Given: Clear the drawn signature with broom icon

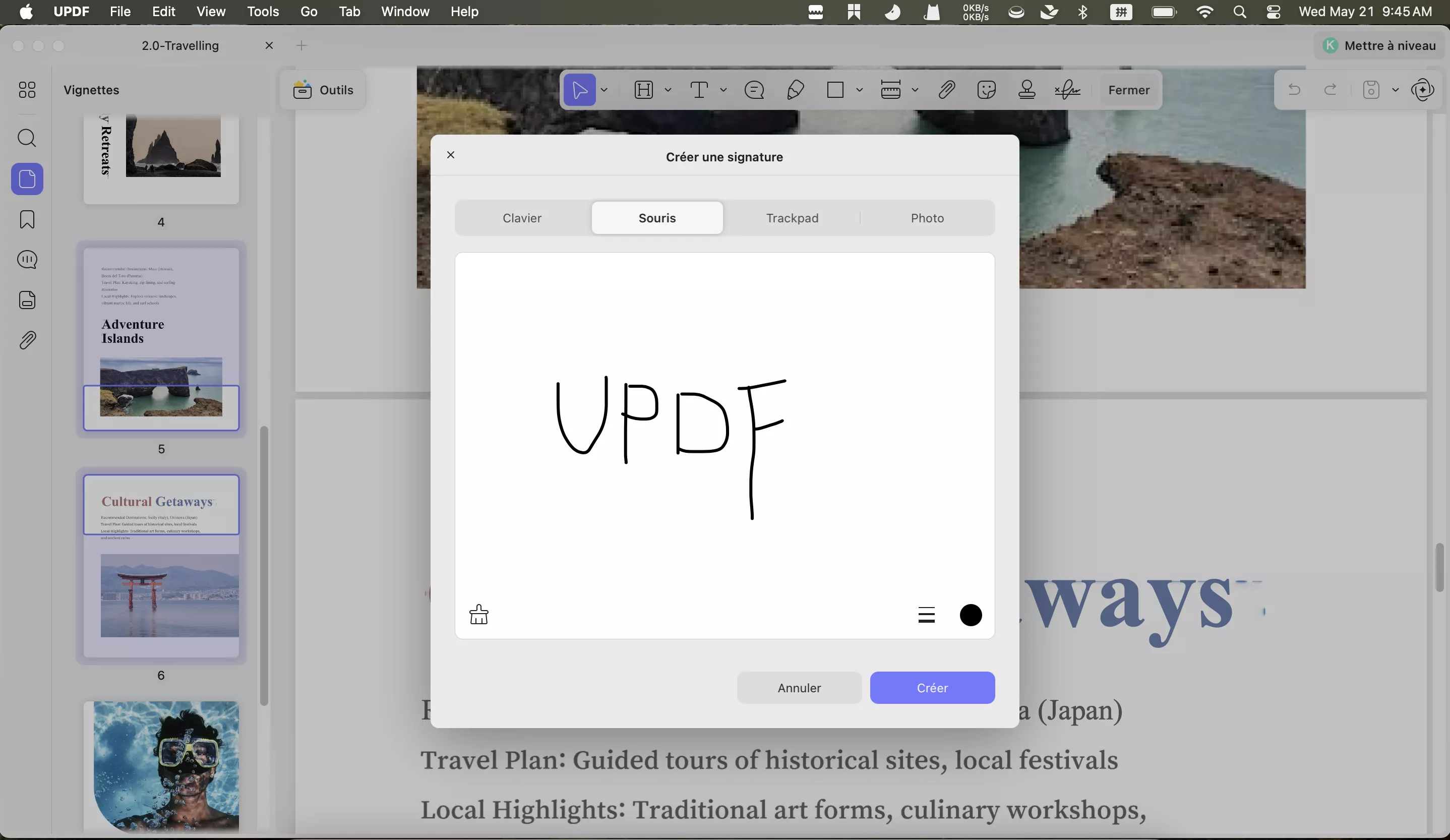Looking at the screenshot, I should click(x=479, y=615).
